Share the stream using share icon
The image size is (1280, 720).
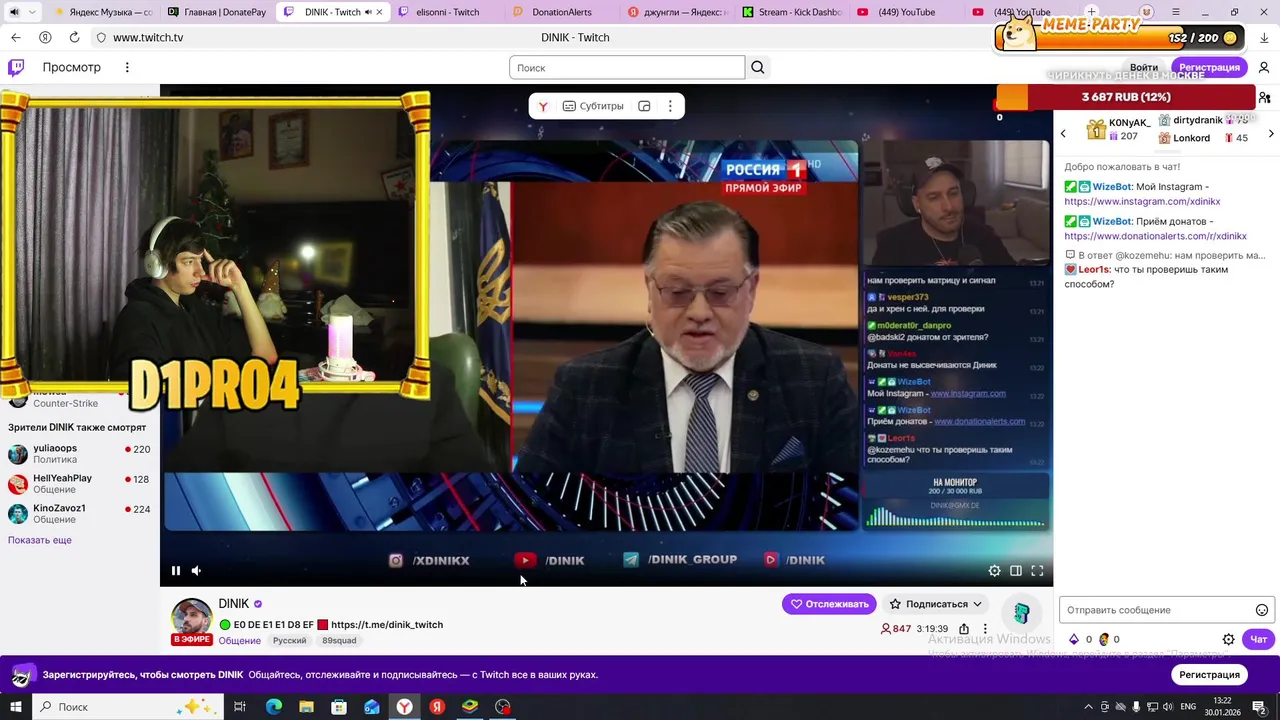tap(964, 629)
